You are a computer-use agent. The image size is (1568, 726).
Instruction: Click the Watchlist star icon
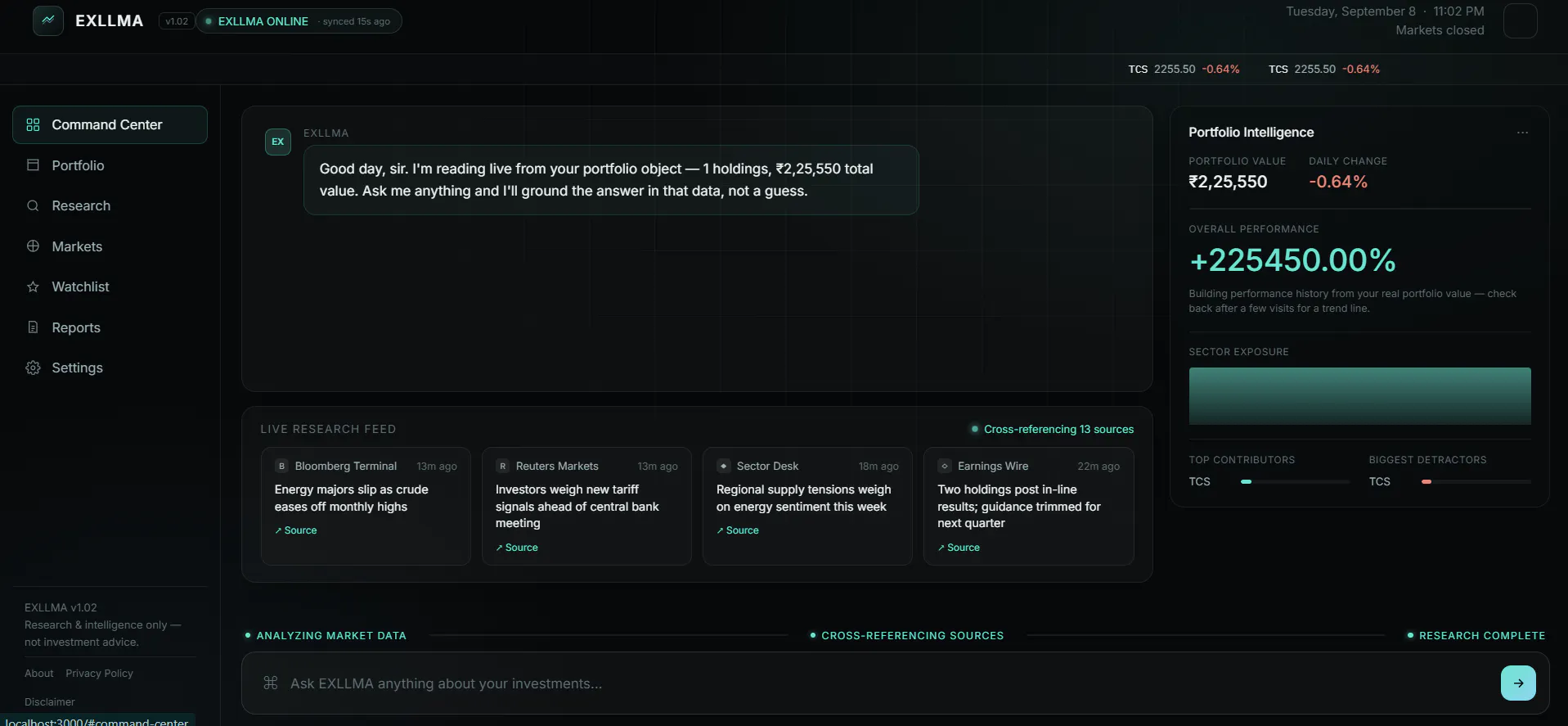point(33,286)
